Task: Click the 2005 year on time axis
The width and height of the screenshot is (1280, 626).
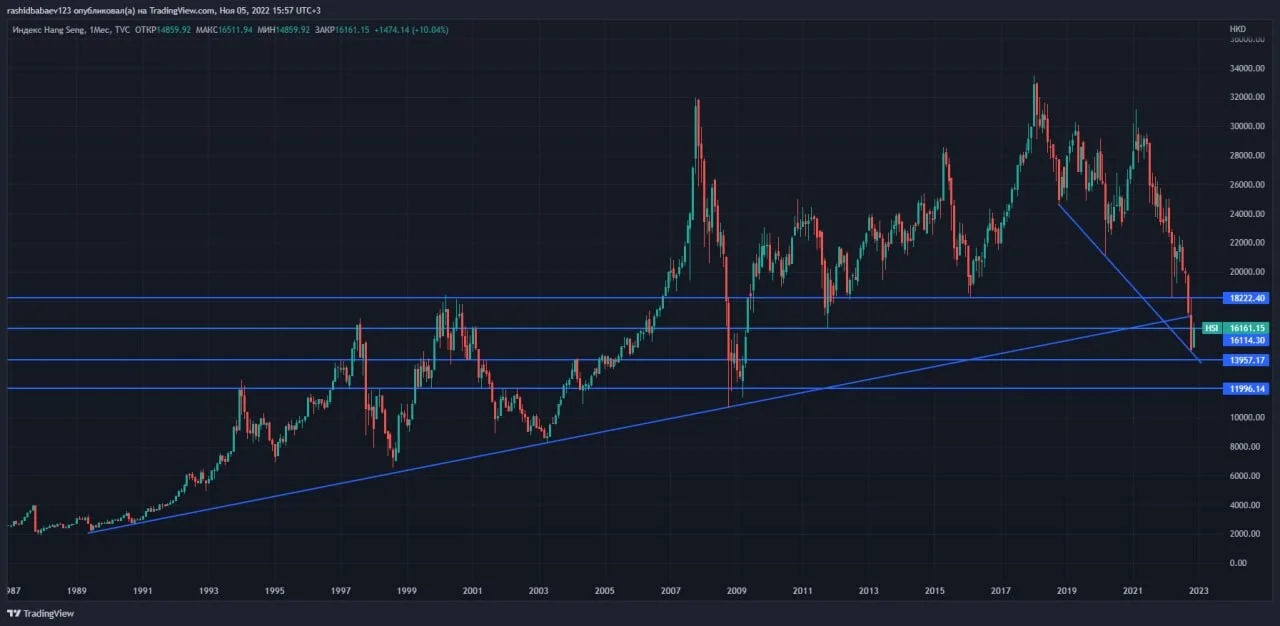Action: pyautogui.click(x=605, y=591)
